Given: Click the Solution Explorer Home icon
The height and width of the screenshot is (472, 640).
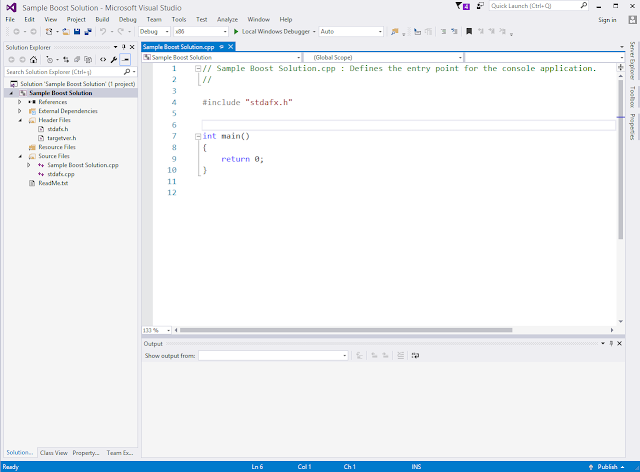Looking at the screenshot, I should tap(33, 60).
